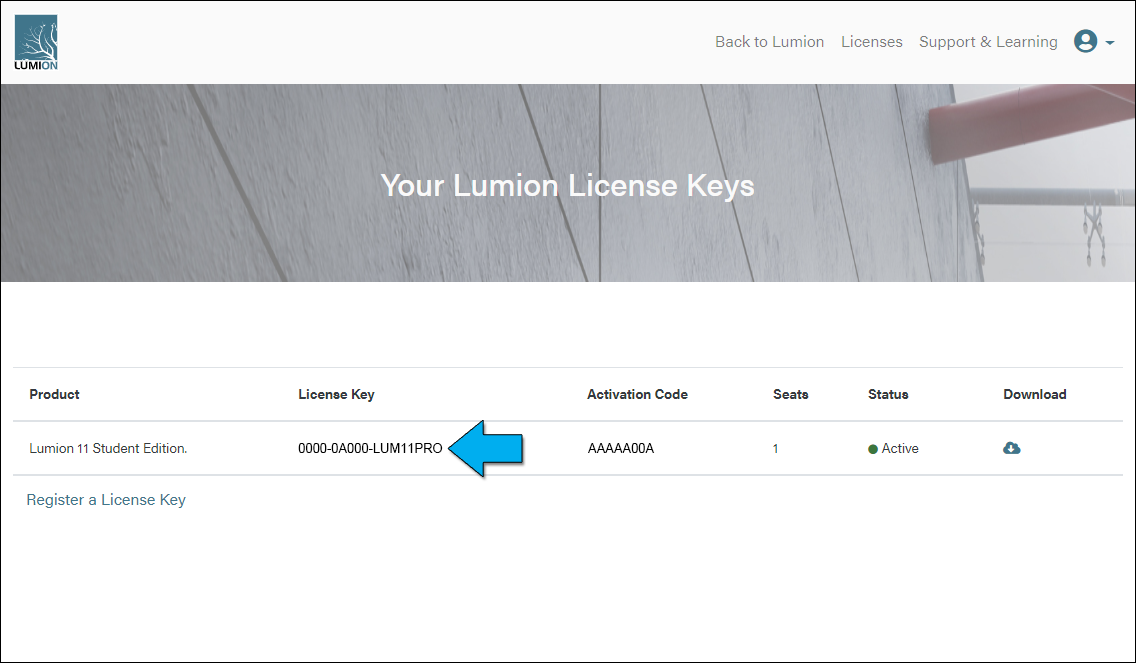This screenshot has height=663, width=1136.
Task: Click the Seats column header
Action: pos(790,395)
